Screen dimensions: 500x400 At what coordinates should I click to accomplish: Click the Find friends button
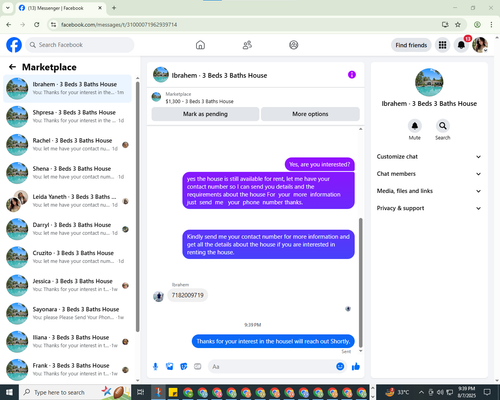[411, 45]
